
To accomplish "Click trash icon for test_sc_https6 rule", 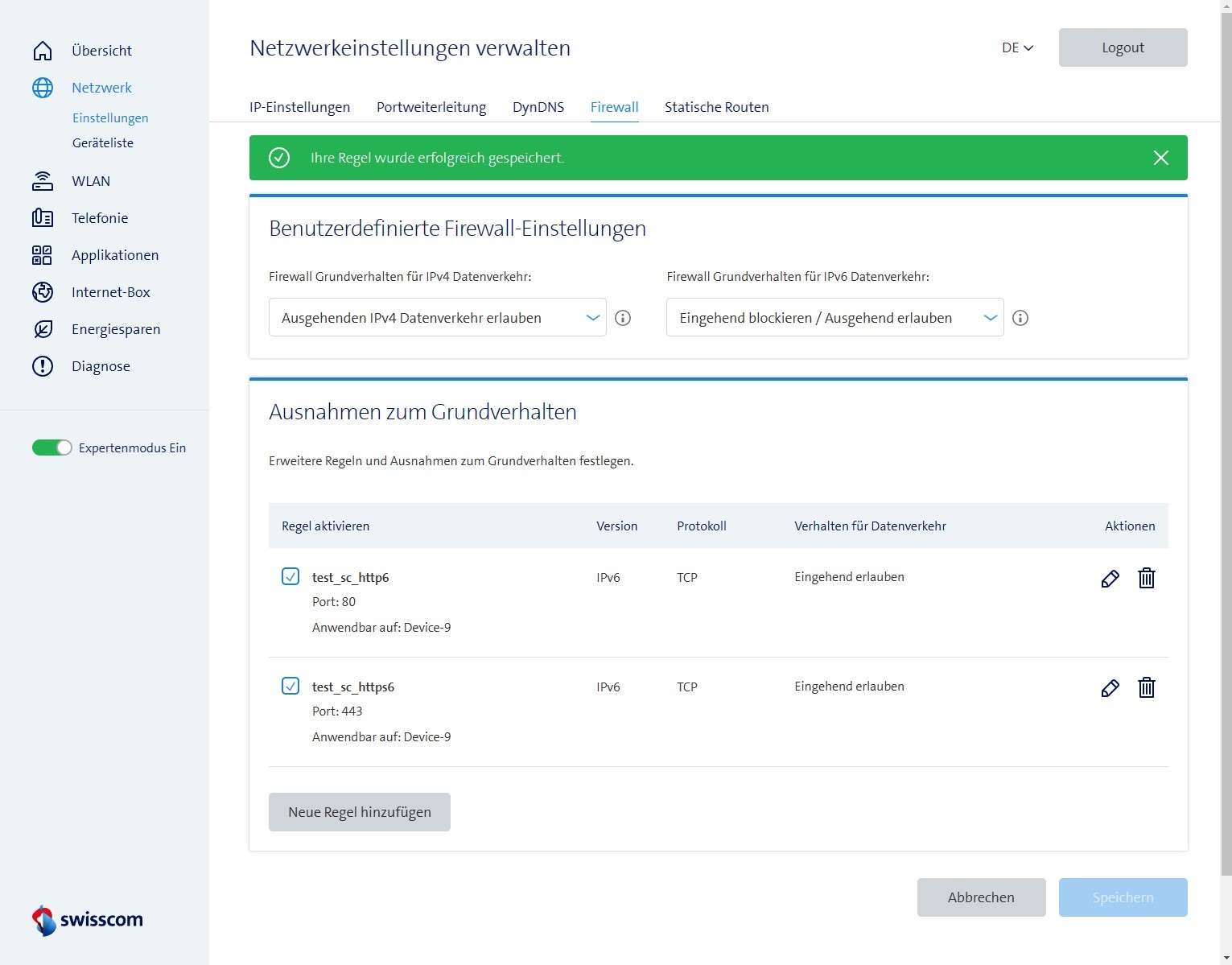I will tap(1146, 687).
